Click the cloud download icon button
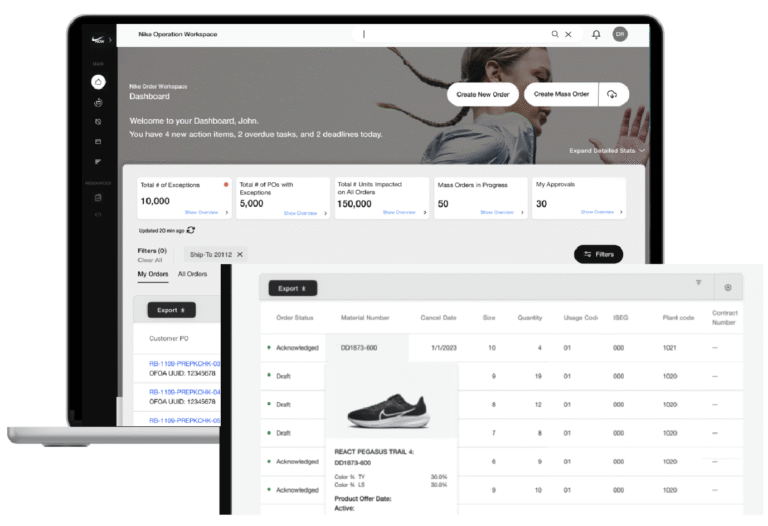This screenshot has height=526, width=768. pyautogui.click(x=613, y=94)
